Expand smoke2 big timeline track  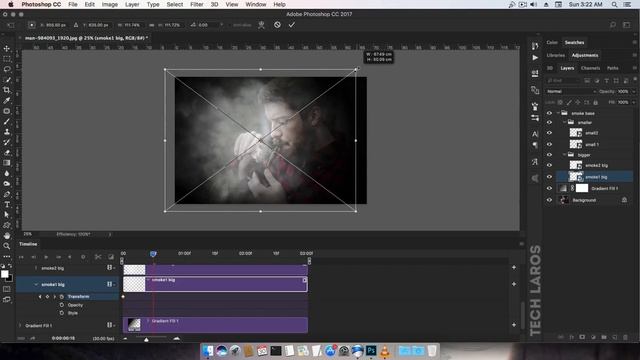pos(36,268)
